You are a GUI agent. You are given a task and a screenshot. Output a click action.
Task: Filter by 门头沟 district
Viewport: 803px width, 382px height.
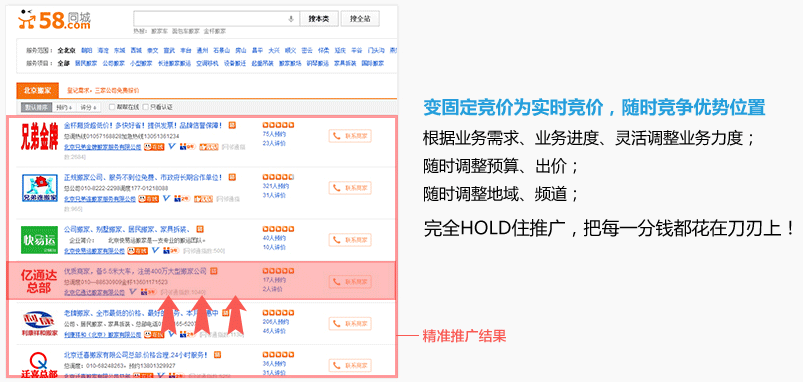click(x=376, y=50)
